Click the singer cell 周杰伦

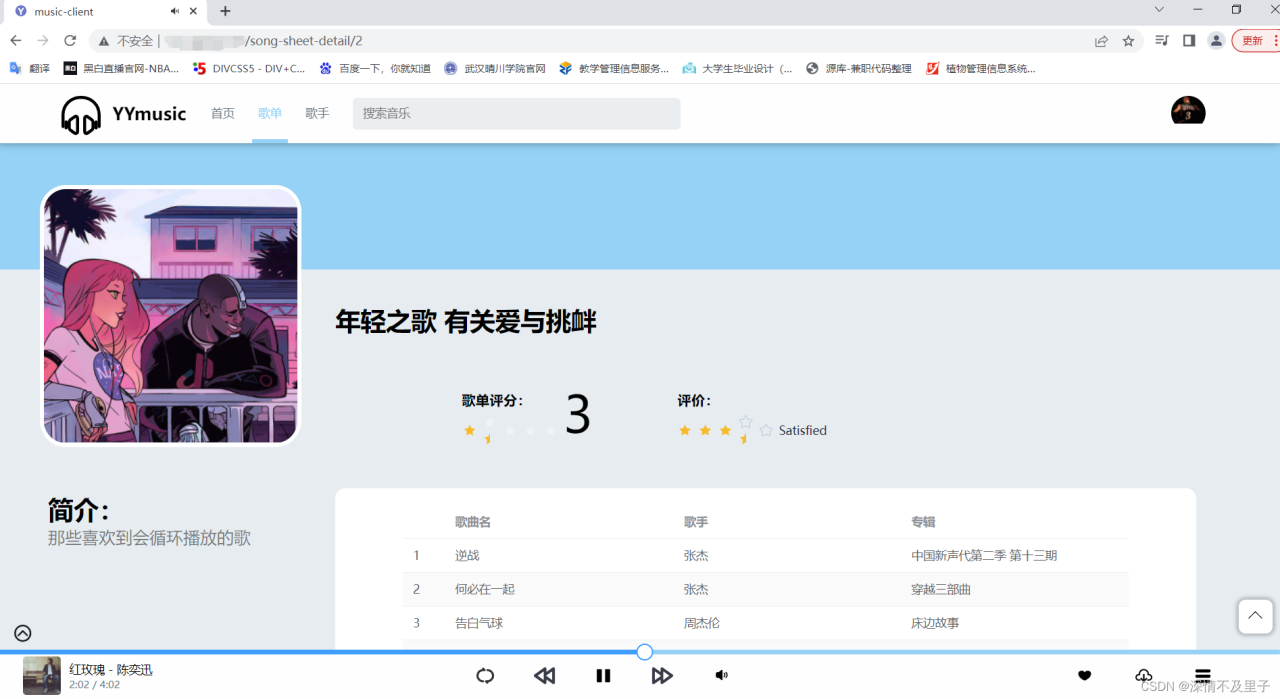[x=702, y=623]
